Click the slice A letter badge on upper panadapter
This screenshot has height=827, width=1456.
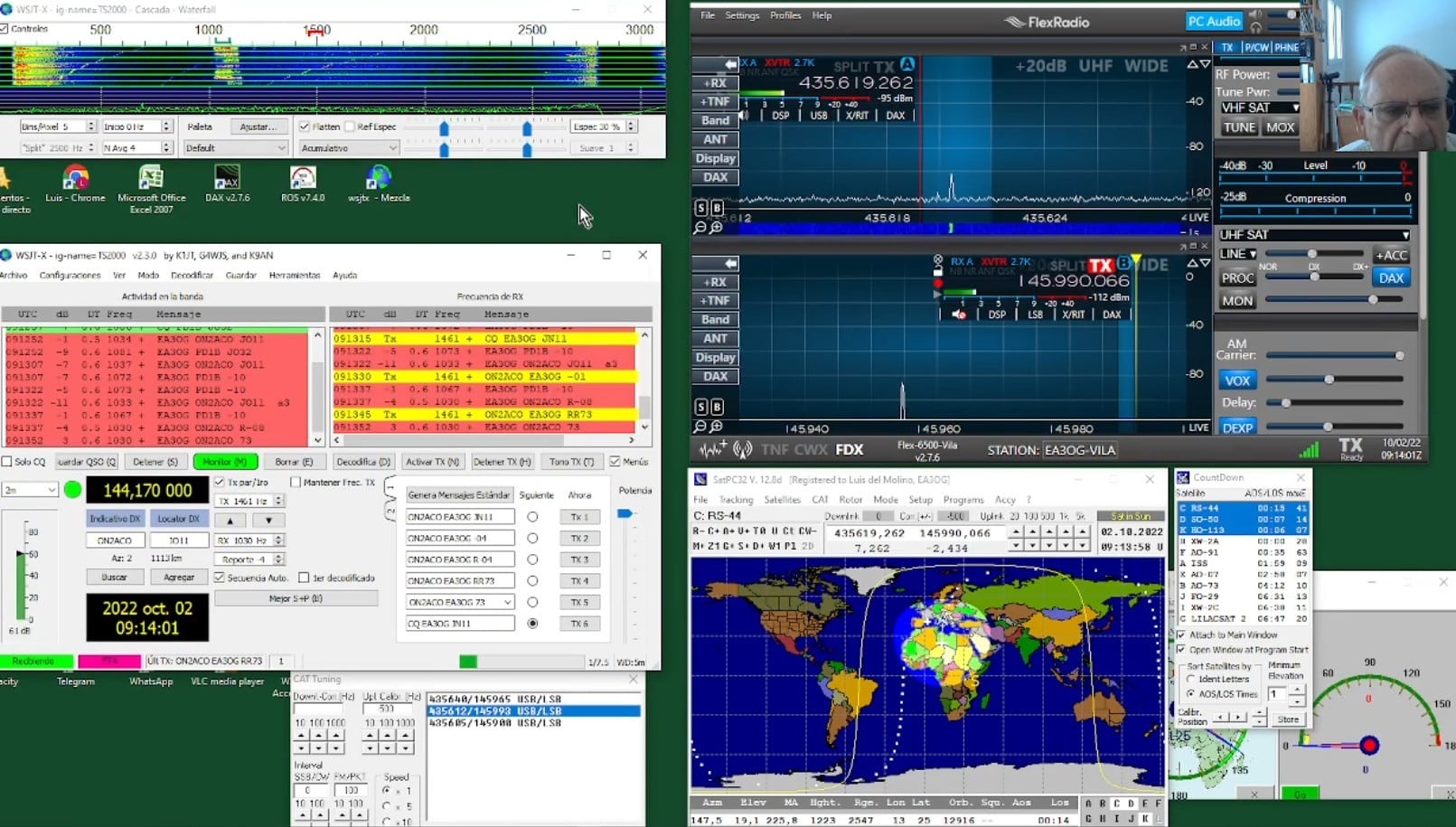pyautogui.click(x=906, y=64)
